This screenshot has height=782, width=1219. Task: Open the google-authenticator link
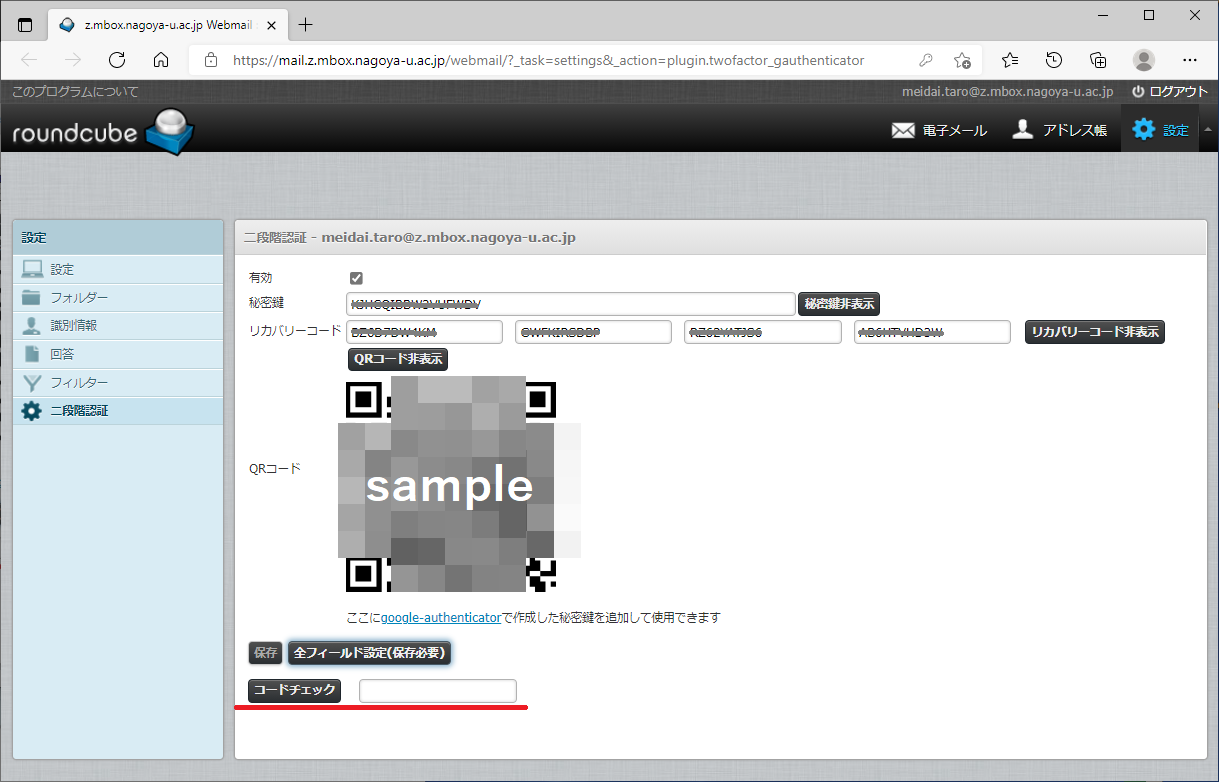click(x=440, y=618)
